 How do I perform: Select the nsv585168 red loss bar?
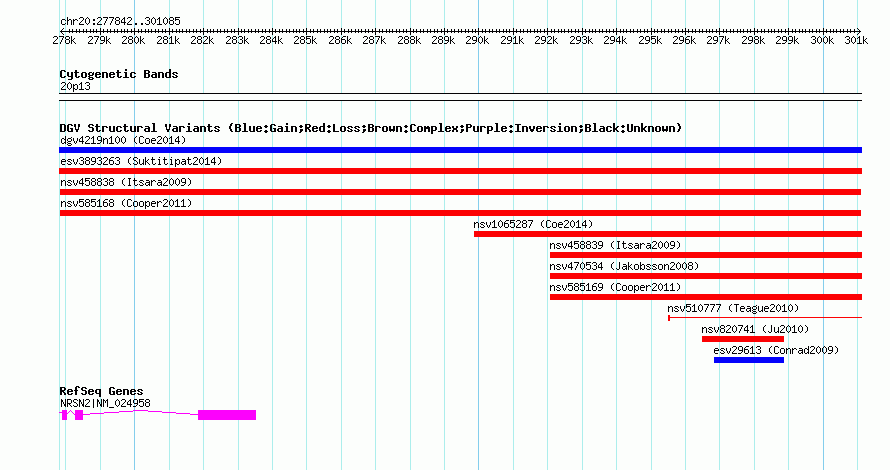pos(460,213)
